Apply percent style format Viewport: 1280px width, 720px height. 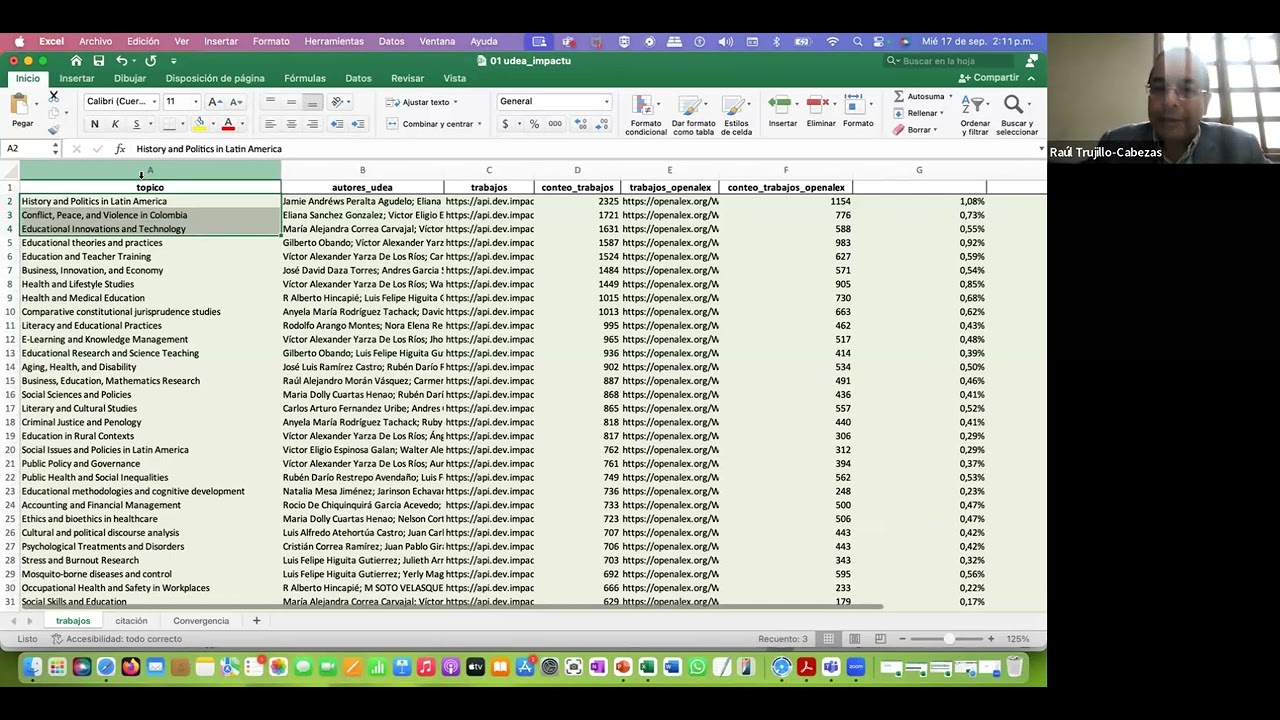[x=534, y=124]
